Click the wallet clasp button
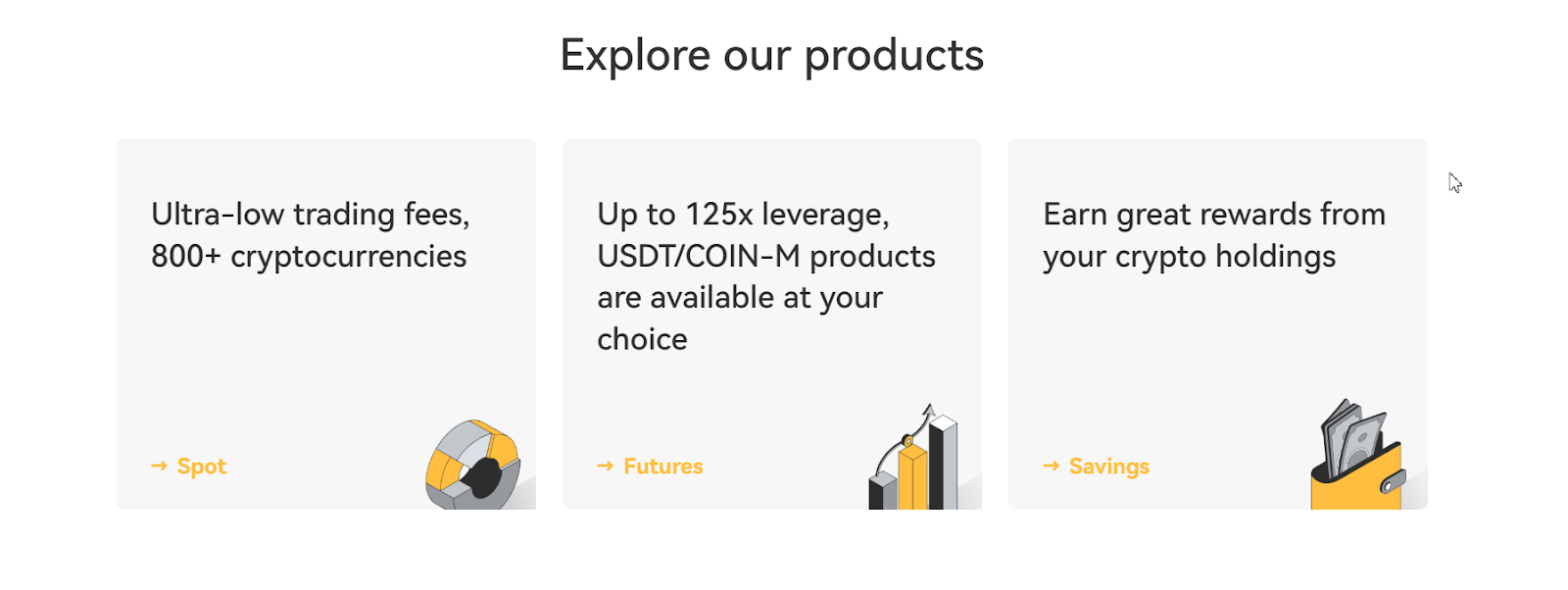This screenshot has height=590, width=1568. 1393,481
